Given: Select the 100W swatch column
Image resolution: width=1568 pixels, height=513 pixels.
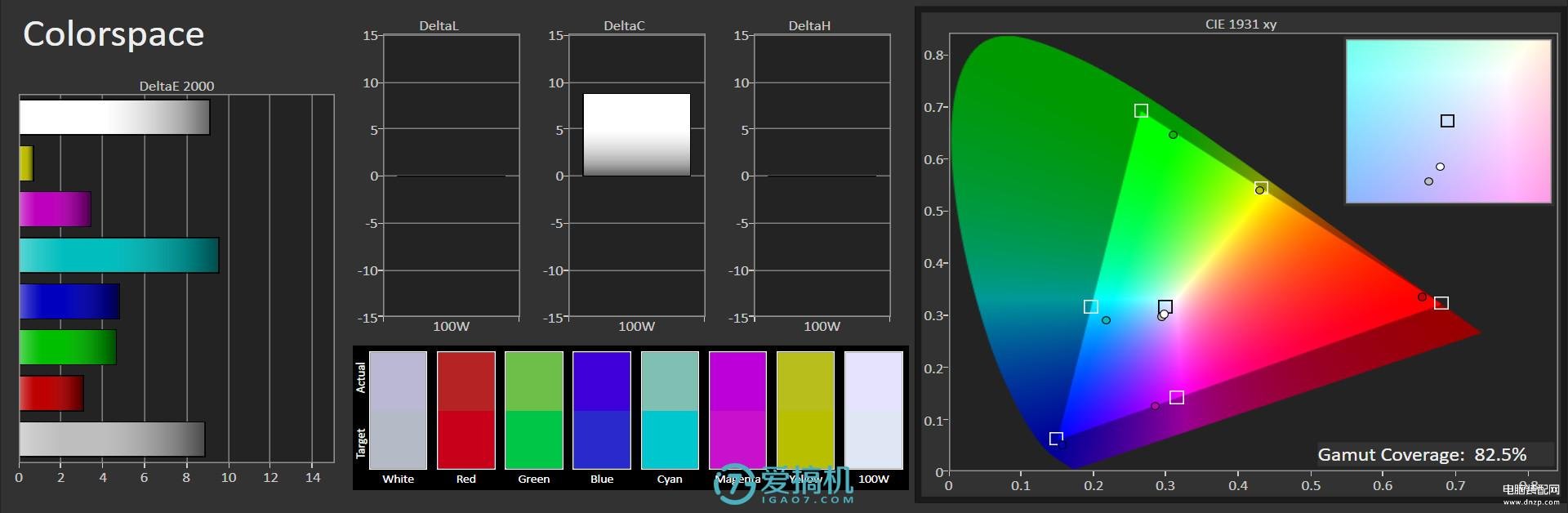Looking at the screenshot, I should click(x=873, y=410).
